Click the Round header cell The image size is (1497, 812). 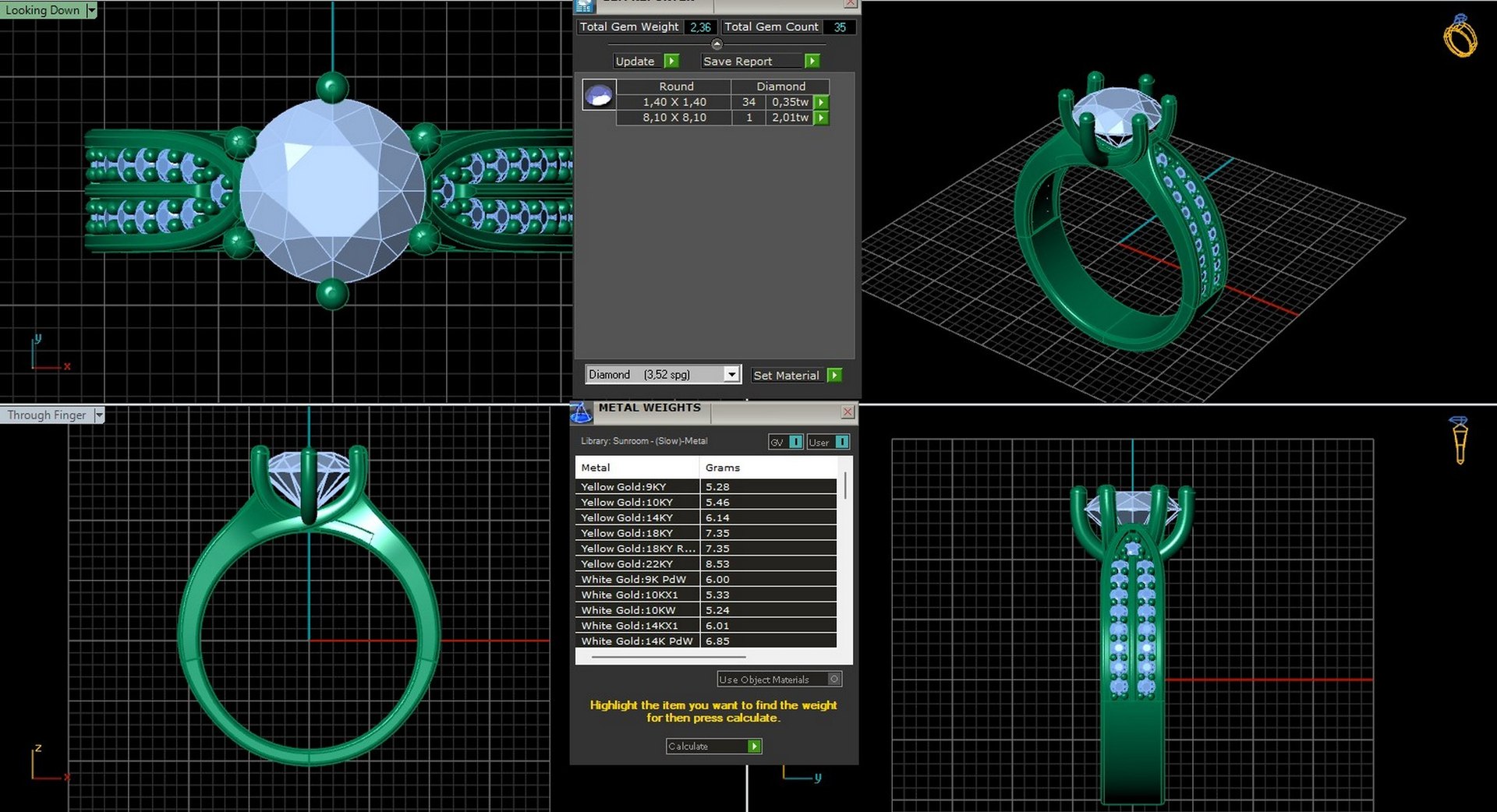[x=676, y=86]
